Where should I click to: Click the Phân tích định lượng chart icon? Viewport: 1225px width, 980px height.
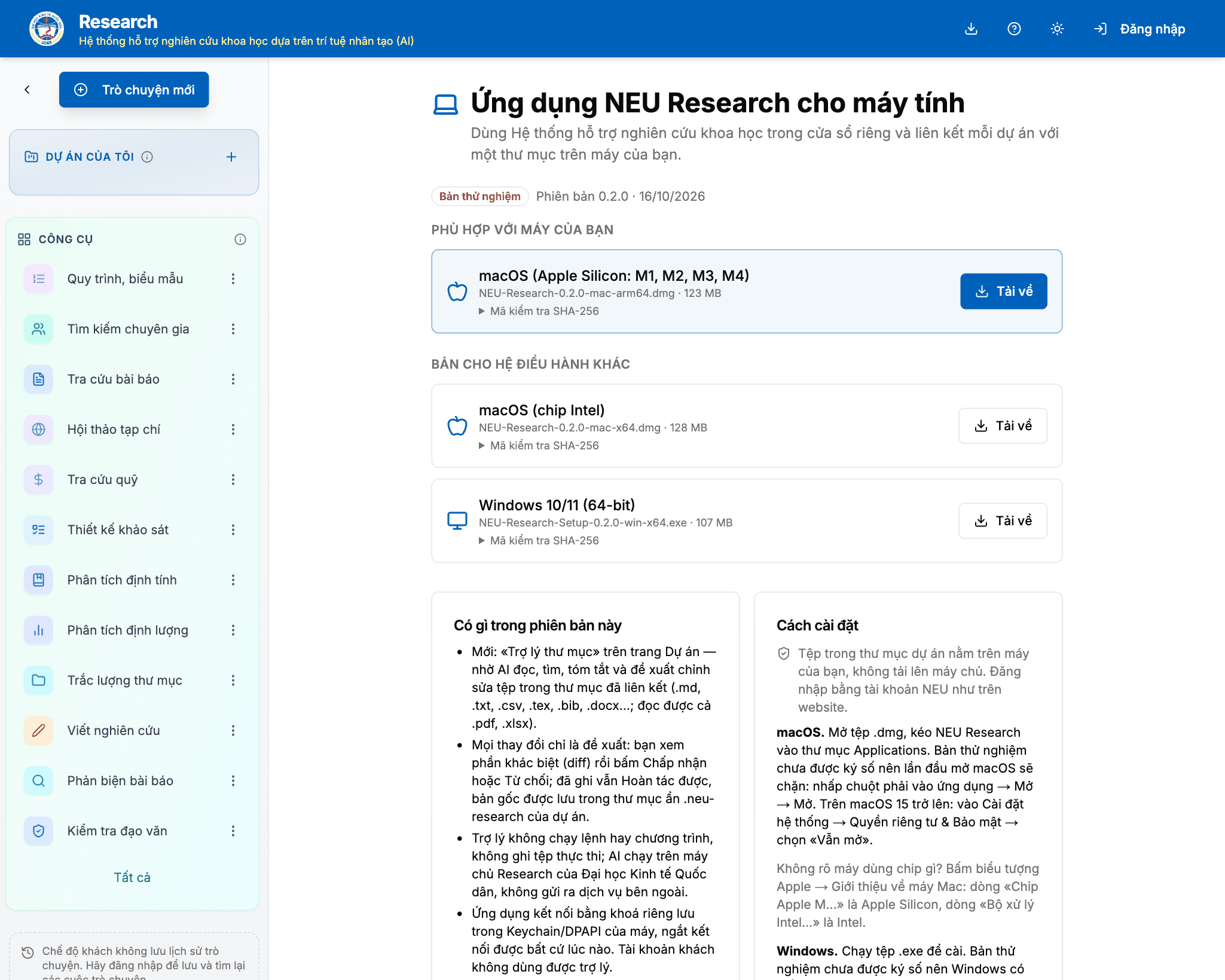[x=38, y=630]
